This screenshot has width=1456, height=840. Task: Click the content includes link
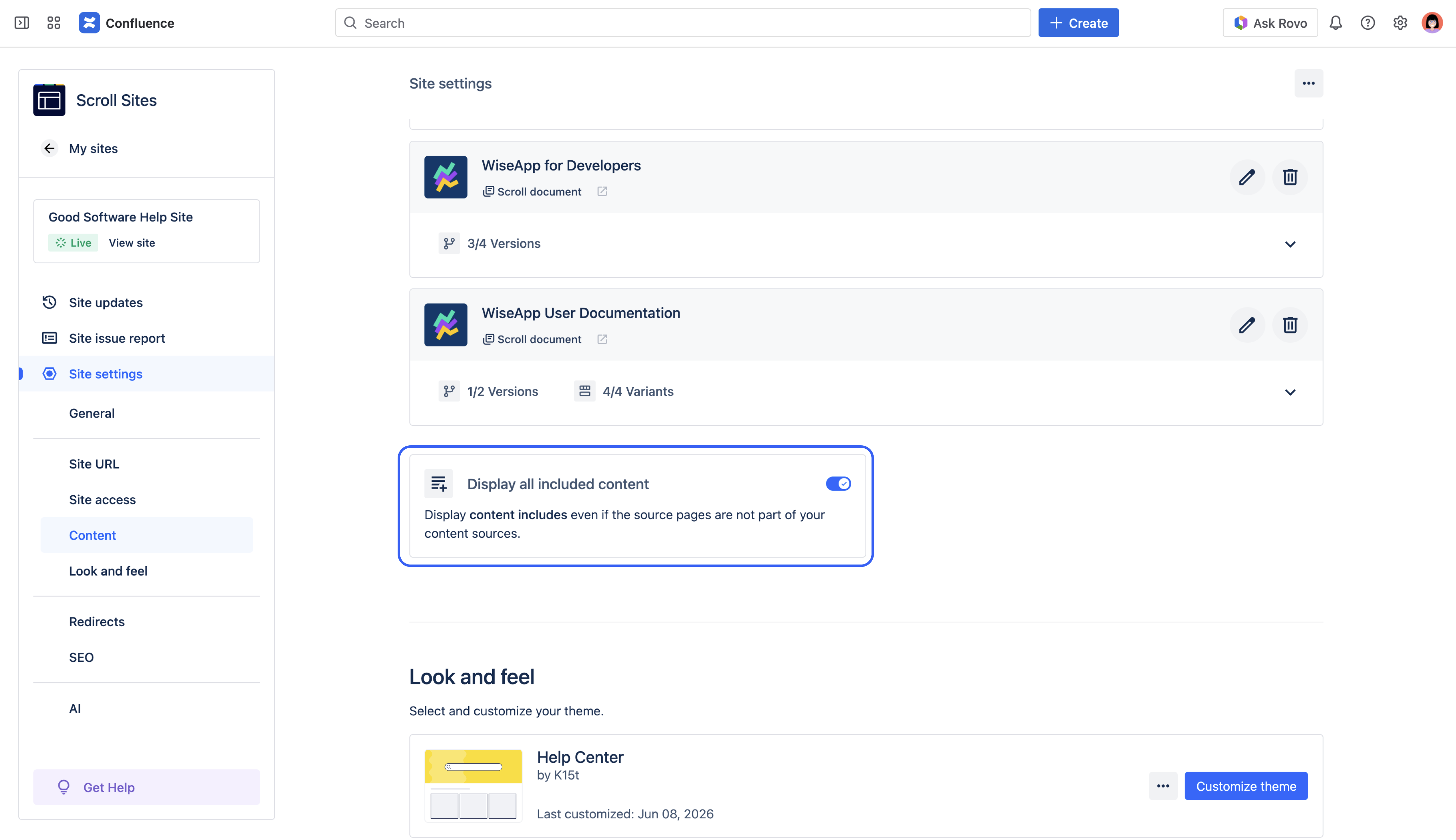point(518,515)
